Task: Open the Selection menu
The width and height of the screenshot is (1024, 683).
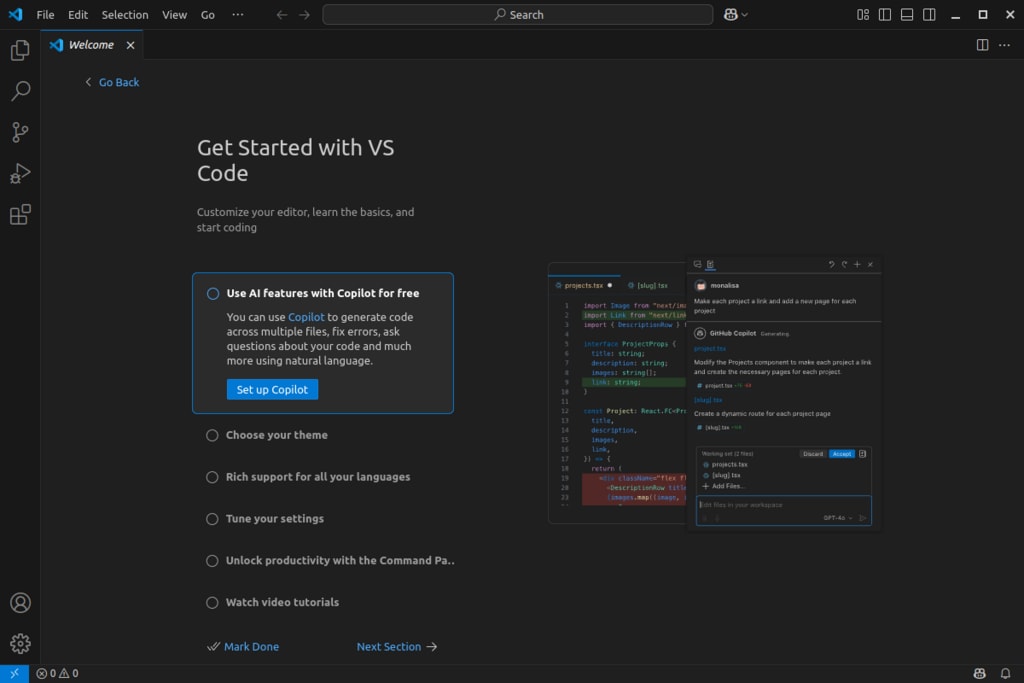Action: 125,14
